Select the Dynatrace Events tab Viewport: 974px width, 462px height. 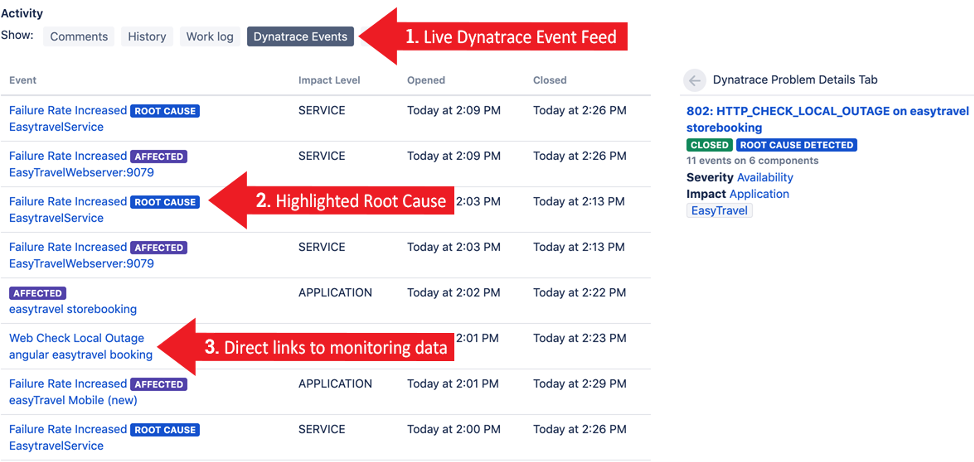pyautogui.click(x=300, y=37)
